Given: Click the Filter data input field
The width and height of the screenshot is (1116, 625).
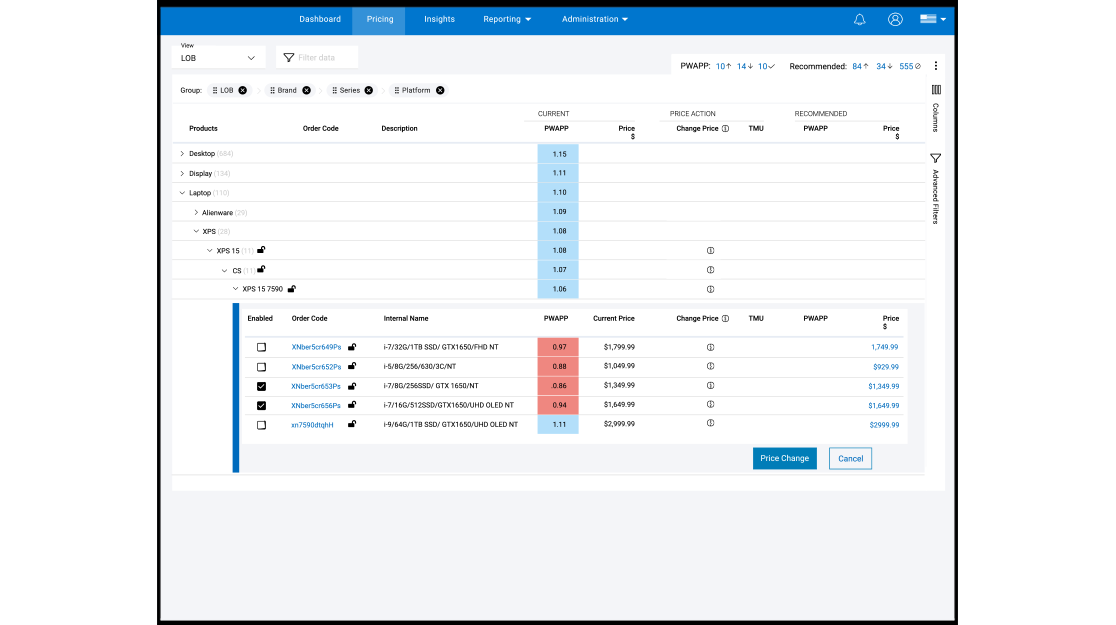Looking at the screenshot, I should click(317, 58).
